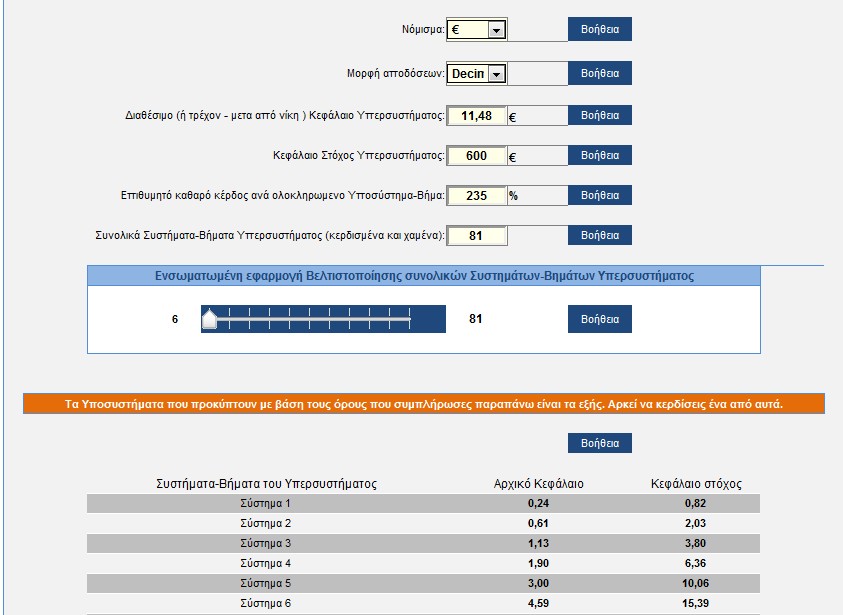
Task: Click the slider minimum value 6
Action: (x=175, y=319)
